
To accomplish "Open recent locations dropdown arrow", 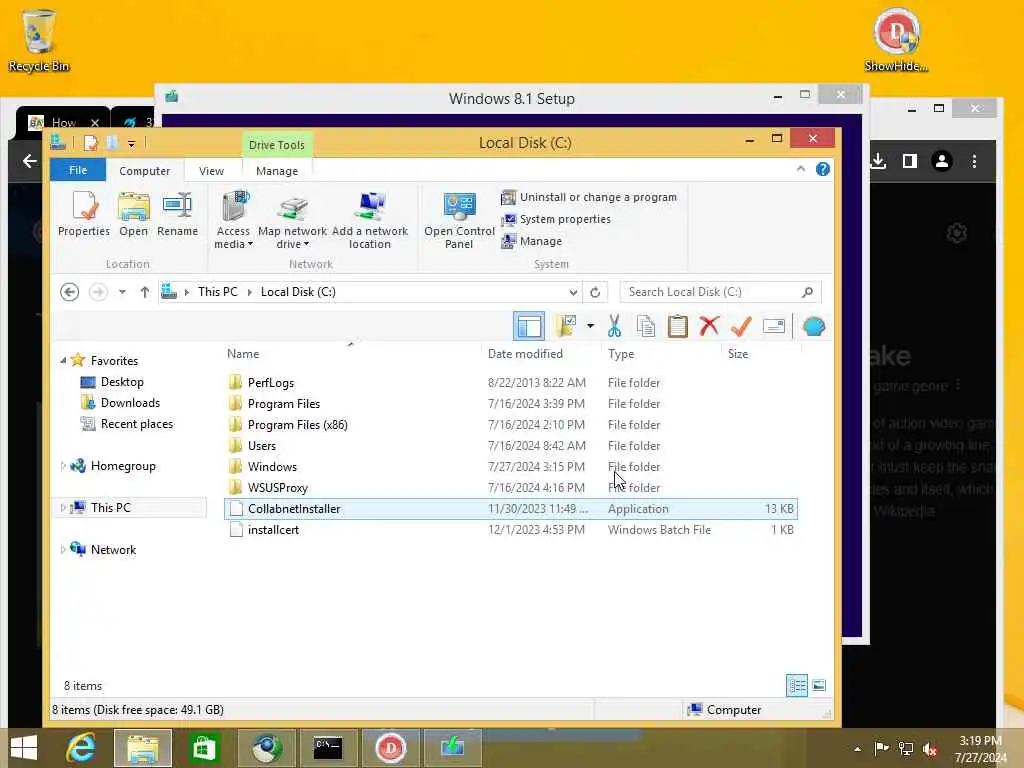I will pyautogui.click(x=122, y=292).
